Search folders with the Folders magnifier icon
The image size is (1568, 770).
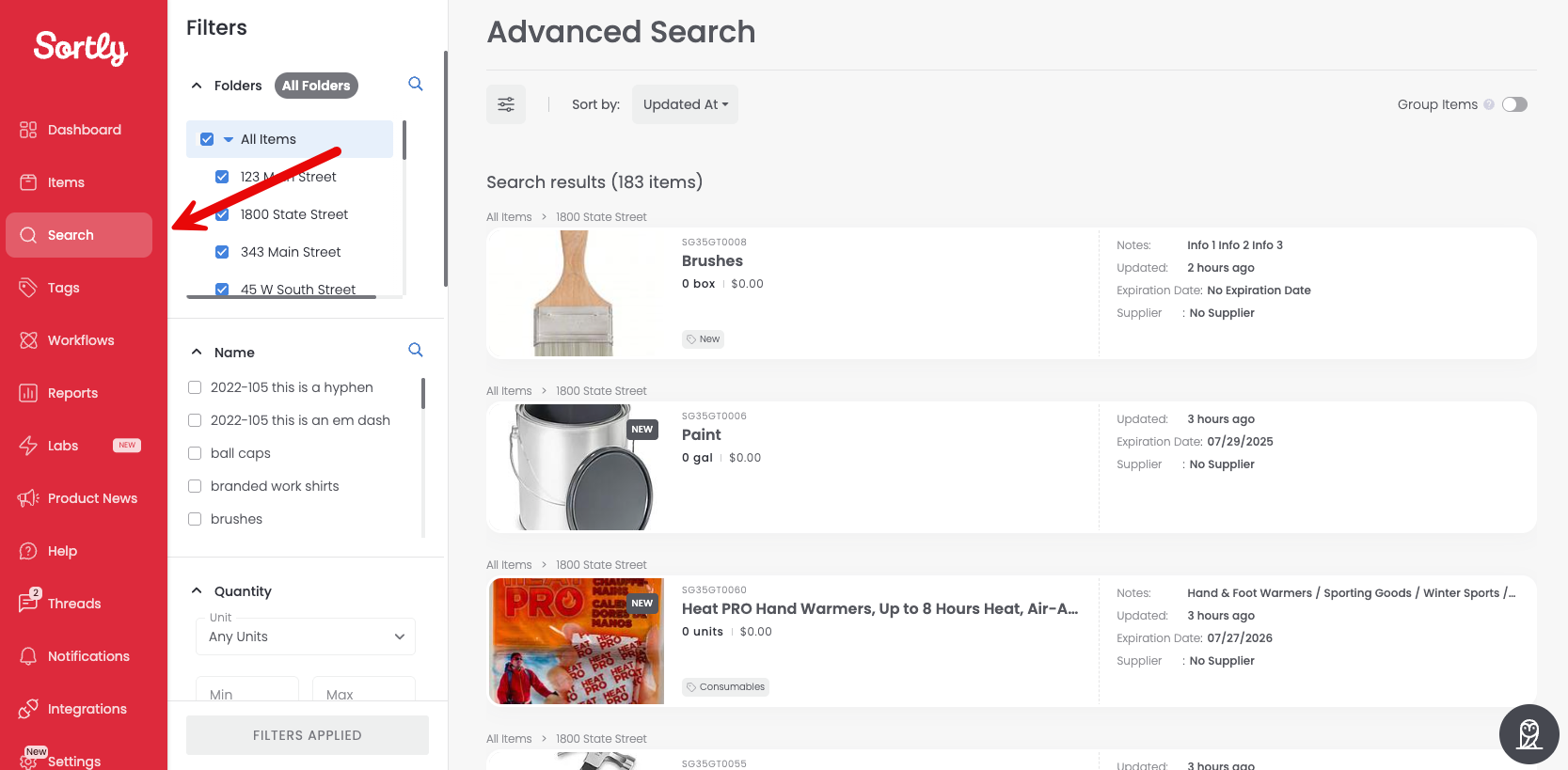(x=416, y=84)
